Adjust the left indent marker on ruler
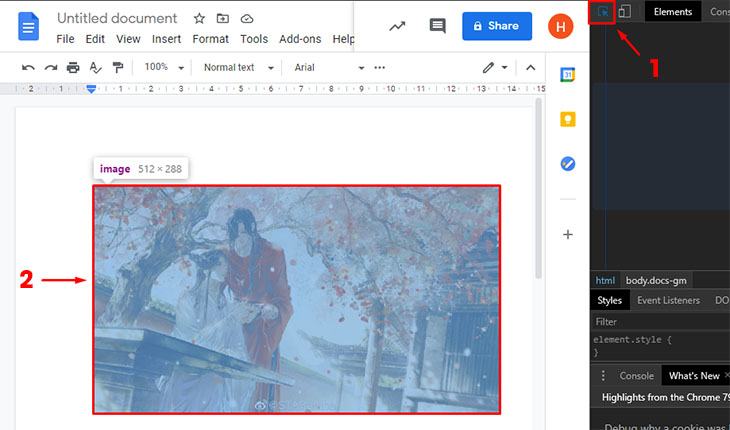 coord(91,89)
